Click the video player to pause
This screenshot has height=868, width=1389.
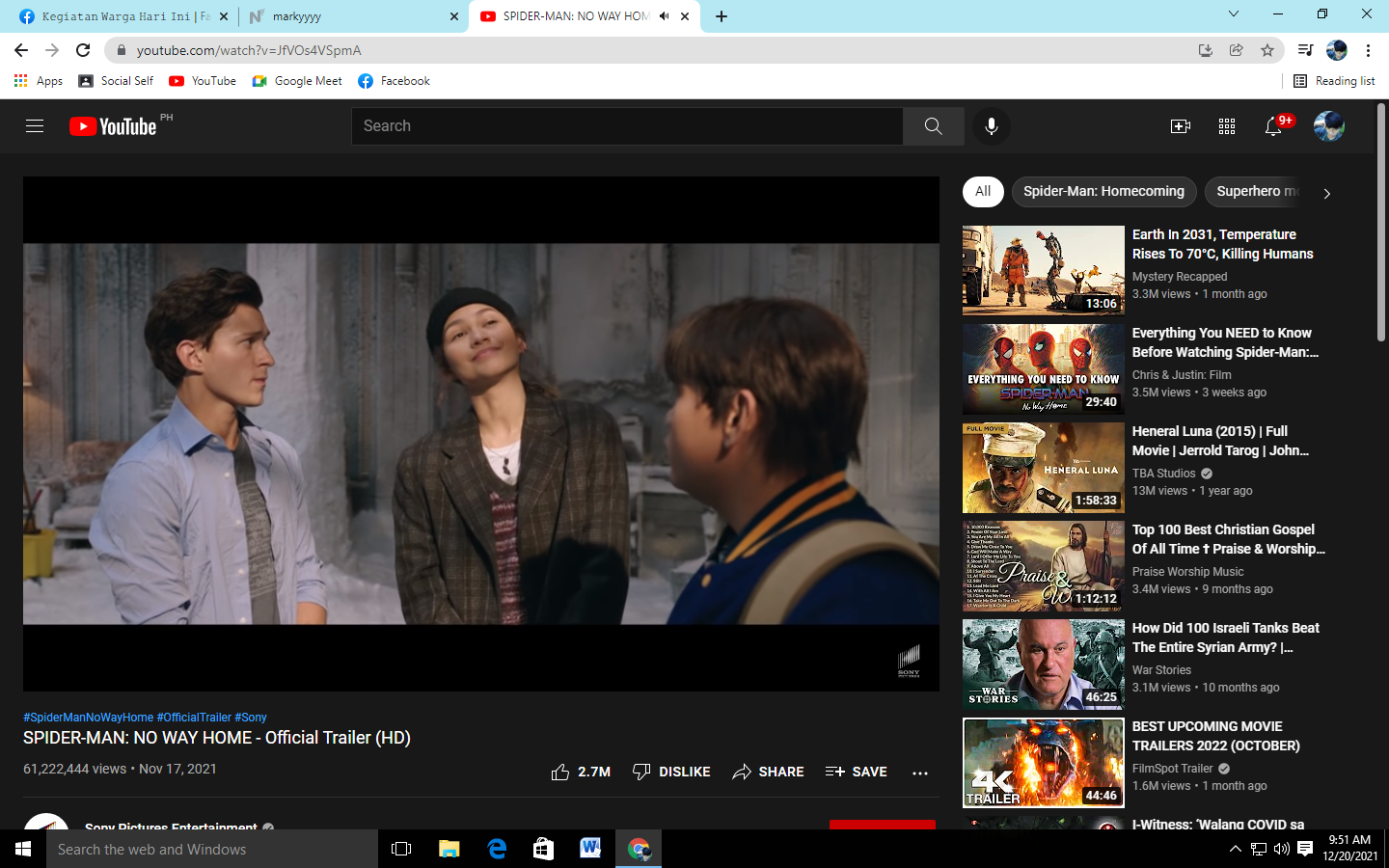click(481, 434)
